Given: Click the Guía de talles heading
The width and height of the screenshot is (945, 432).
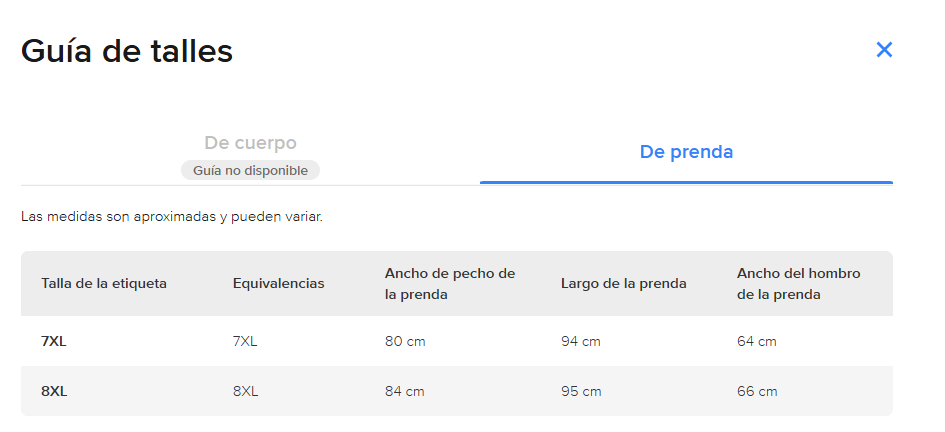Looking at the screenshot, I should pos(127,51).
